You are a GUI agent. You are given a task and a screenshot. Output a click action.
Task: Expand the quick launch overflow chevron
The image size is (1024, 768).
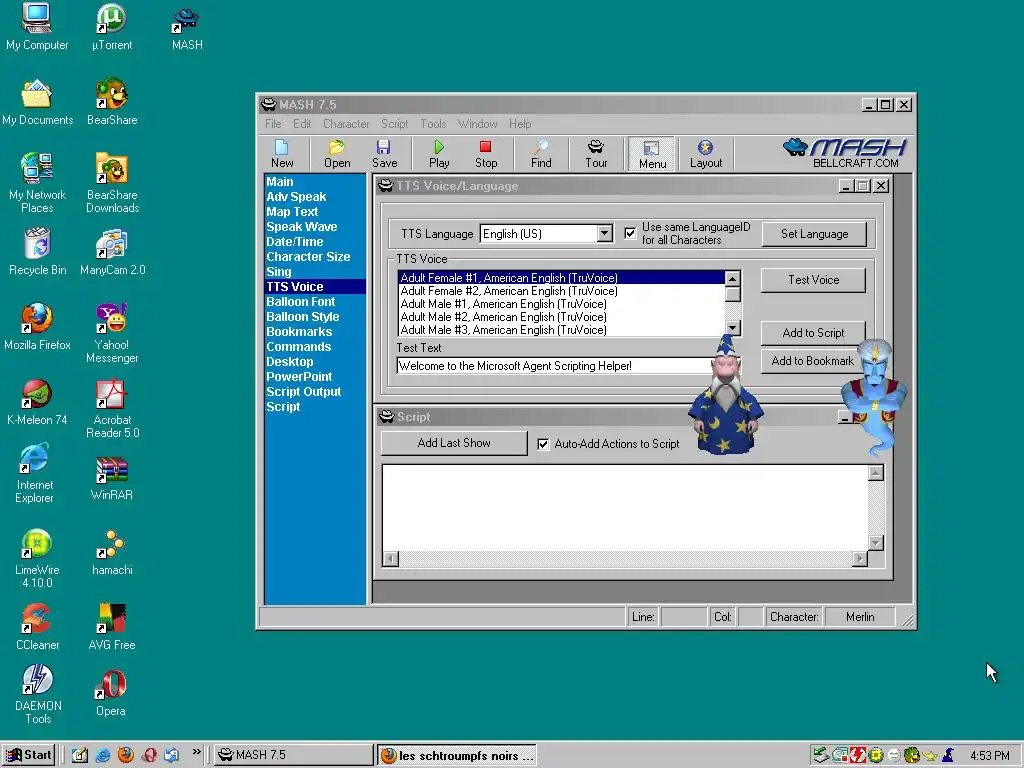tap(196, 753)
